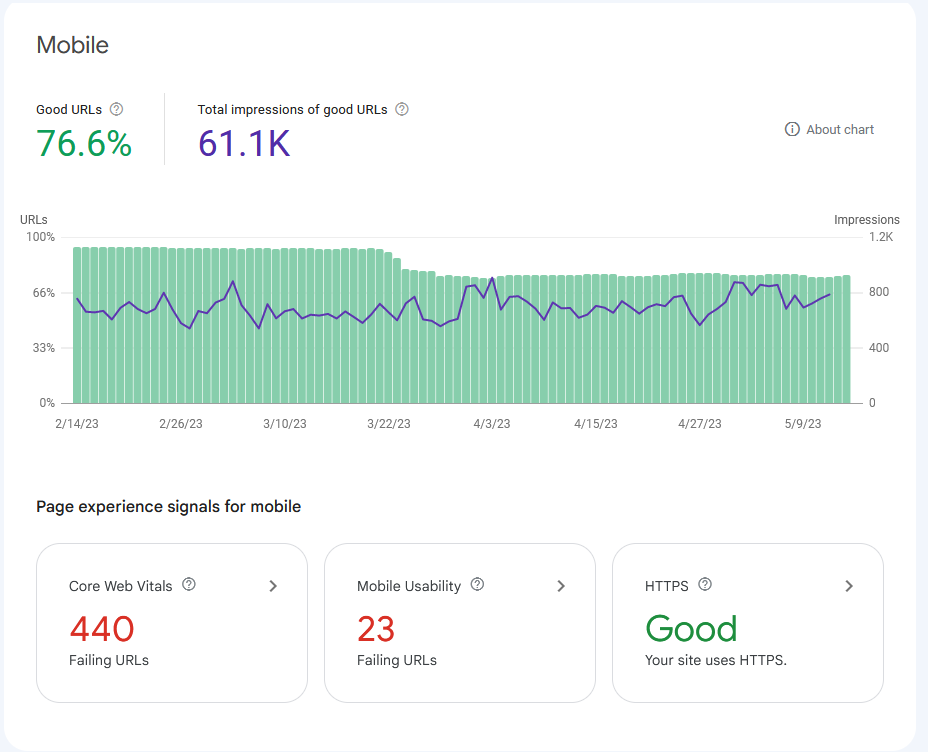Click the 100% URLs axis label
Image resolution: width=928 pixels, height=752 pixels.
[x=40, y=237]
